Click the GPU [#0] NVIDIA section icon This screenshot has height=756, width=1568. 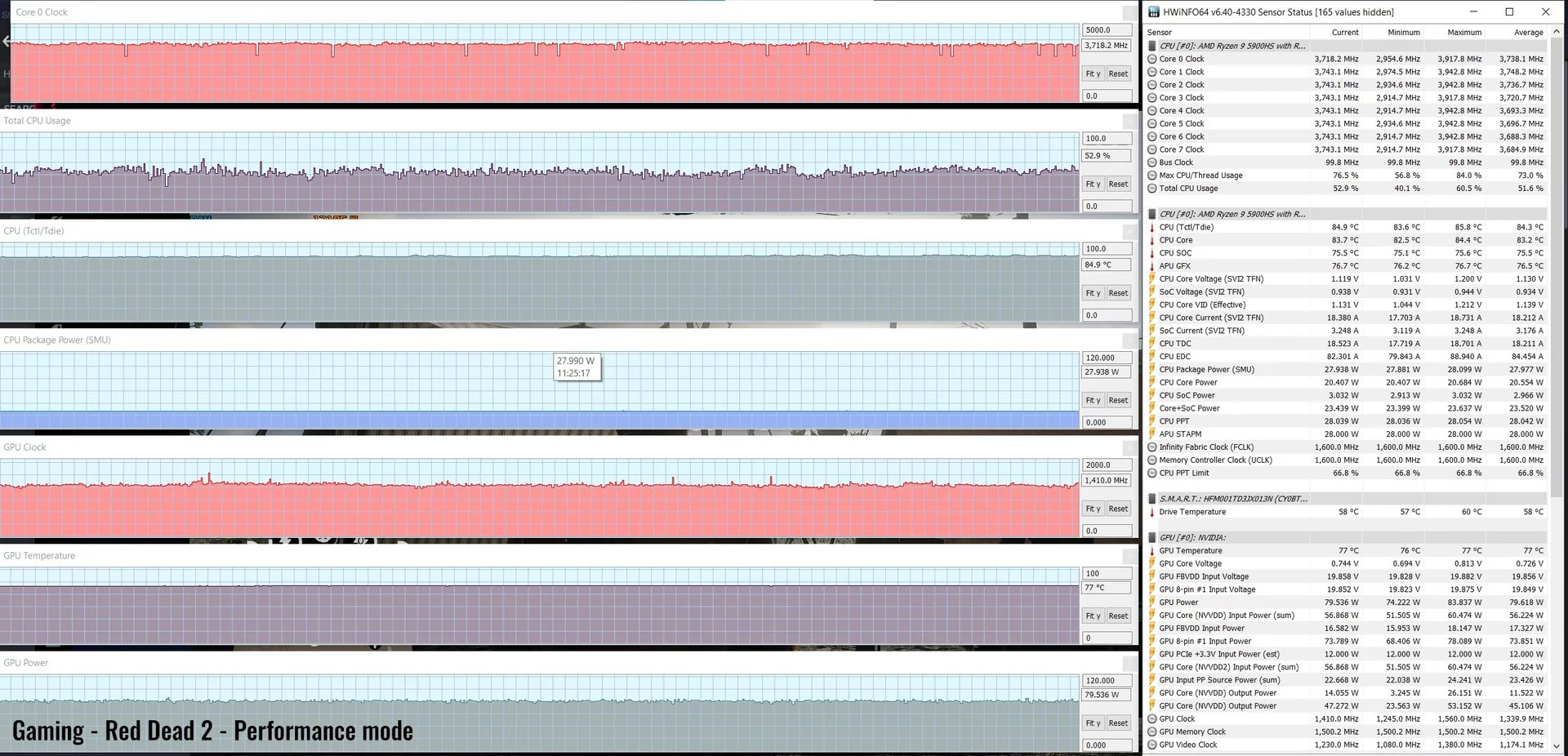coord(1152,538)
